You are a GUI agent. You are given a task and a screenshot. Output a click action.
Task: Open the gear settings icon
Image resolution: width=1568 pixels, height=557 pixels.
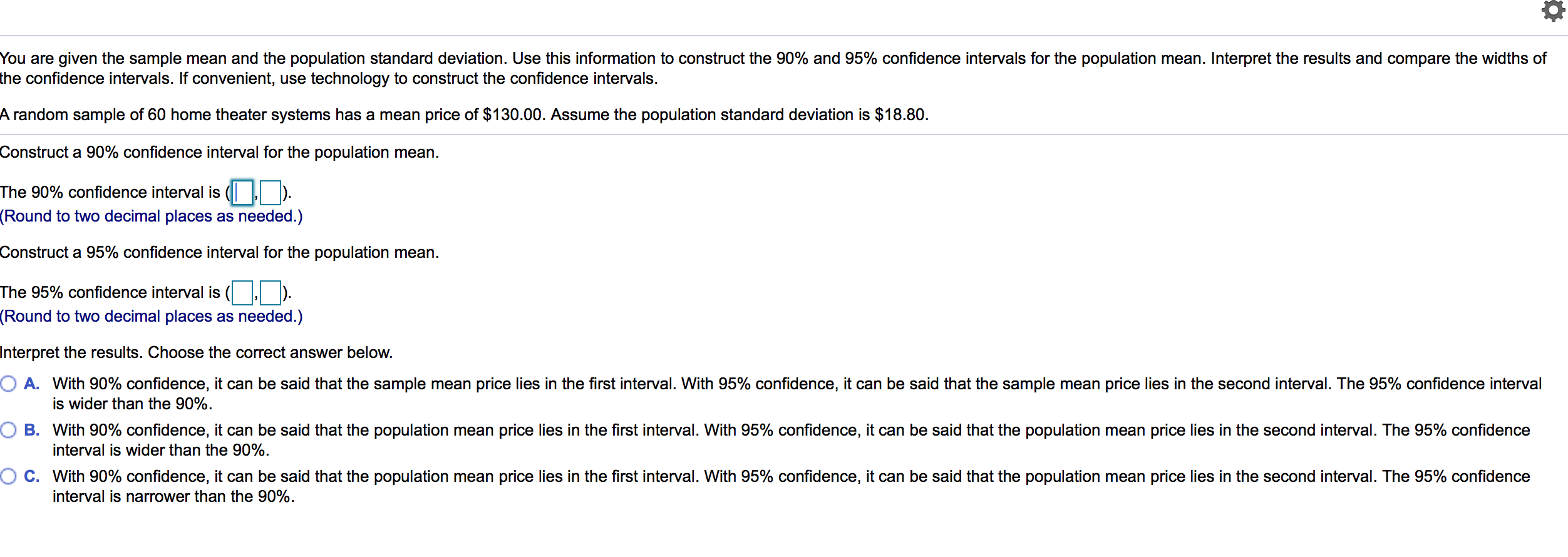pos(1554,11)
